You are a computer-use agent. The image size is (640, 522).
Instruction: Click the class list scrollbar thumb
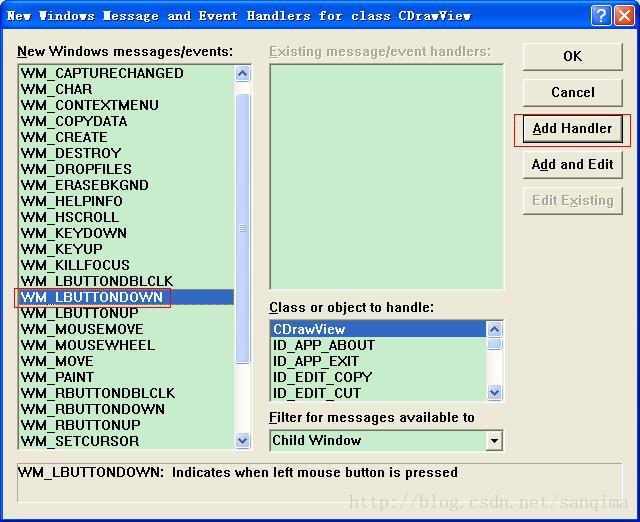pyautogui.click(x=494, y=344)
